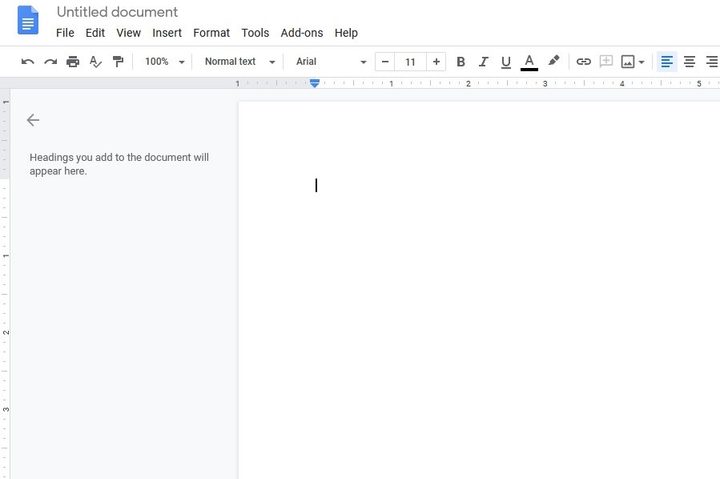Click the Google Docs home icon
The height and width of the screenshot is (479, 720).
tap(28, 20)
